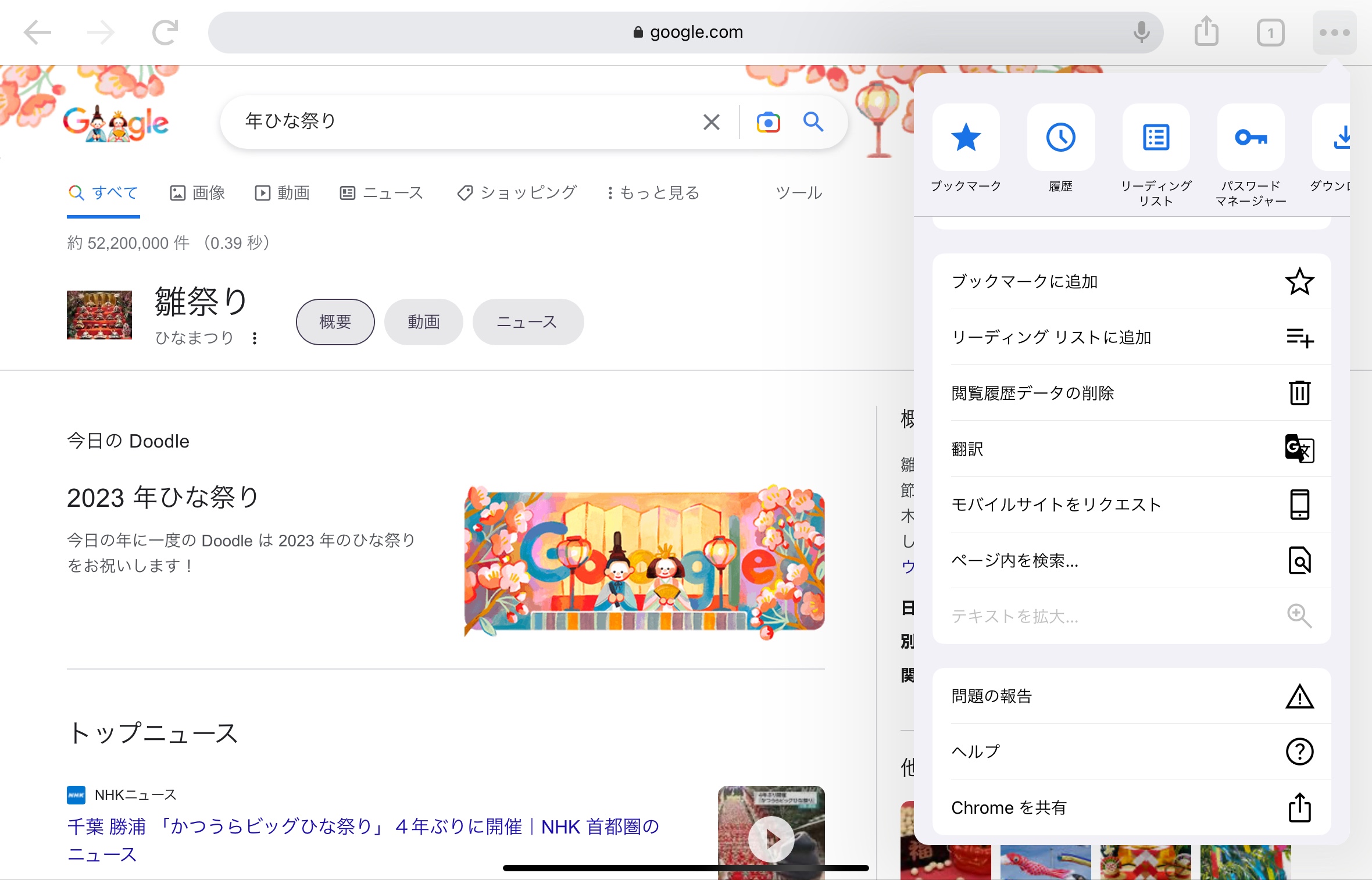Toggle the three-dot Chrome menu button
The height and width of the screenshot is (880, 1372).
tap(1334, 33)
